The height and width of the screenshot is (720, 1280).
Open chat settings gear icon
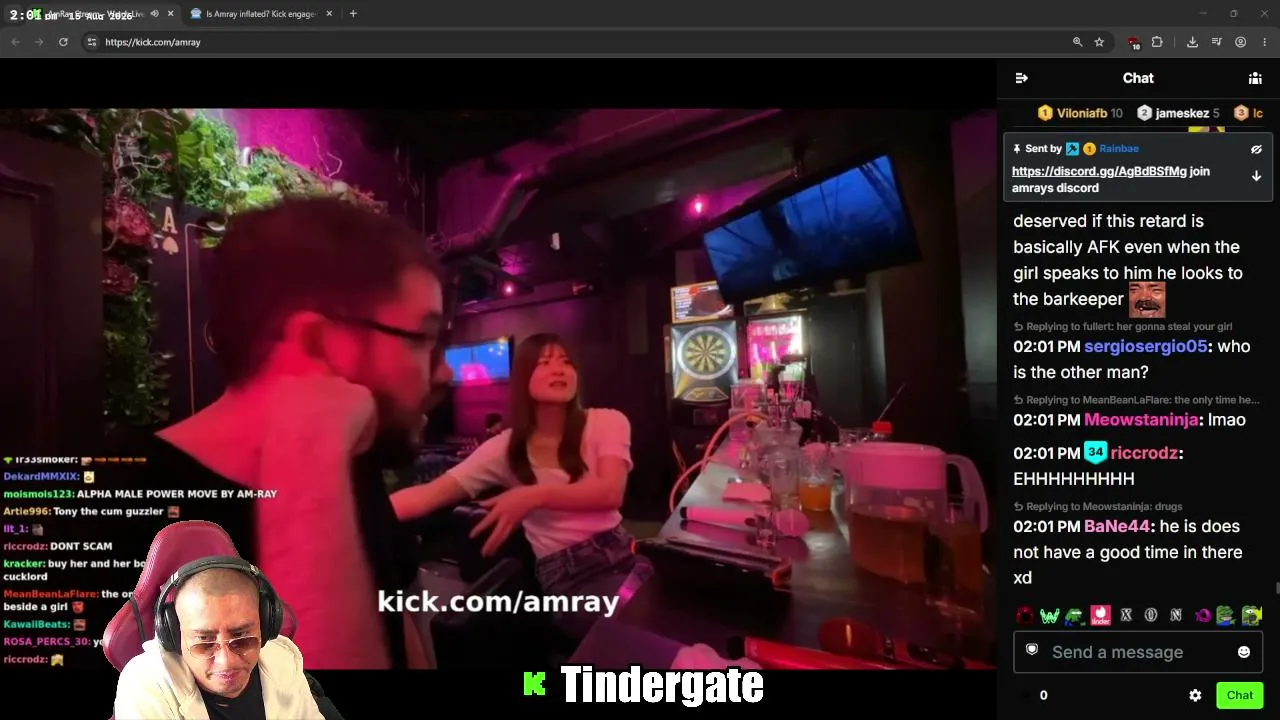point(1195,695)
